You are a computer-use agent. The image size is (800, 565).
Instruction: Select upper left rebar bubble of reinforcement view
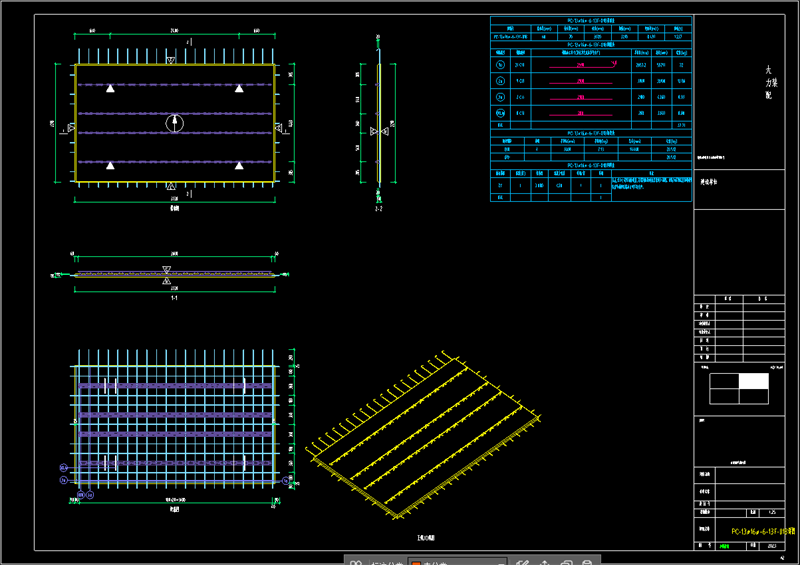click(x=63, y=468)
